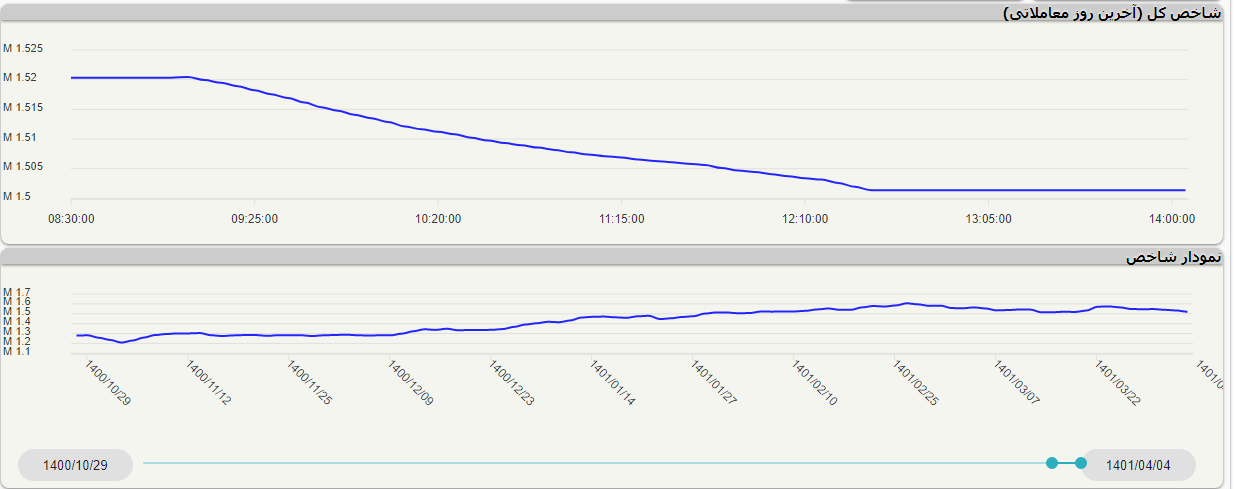The image size is (1235, 489).
Task: Click the 09:25:00 time axis label
Action: pyautogui.click(x=254, y=218)
